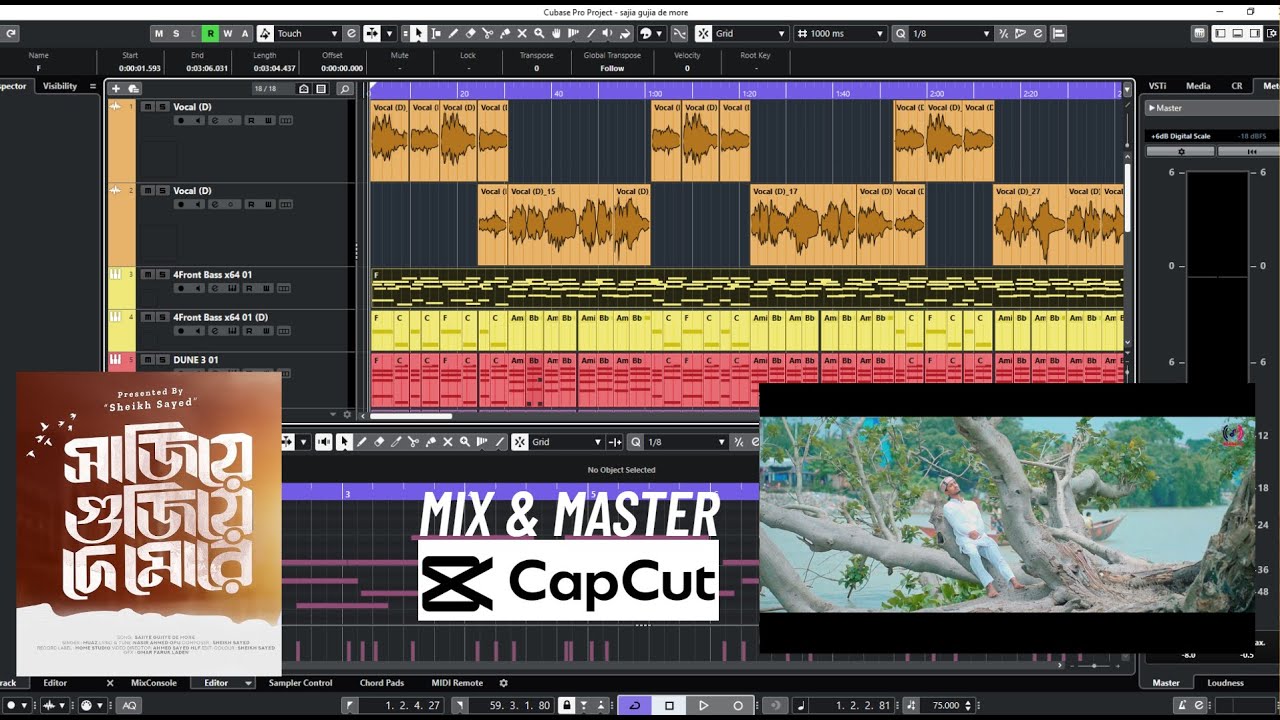Screen dimensions: 1280x720
Task: Click the Stop transport button
Action: click(x=669, y=705)
